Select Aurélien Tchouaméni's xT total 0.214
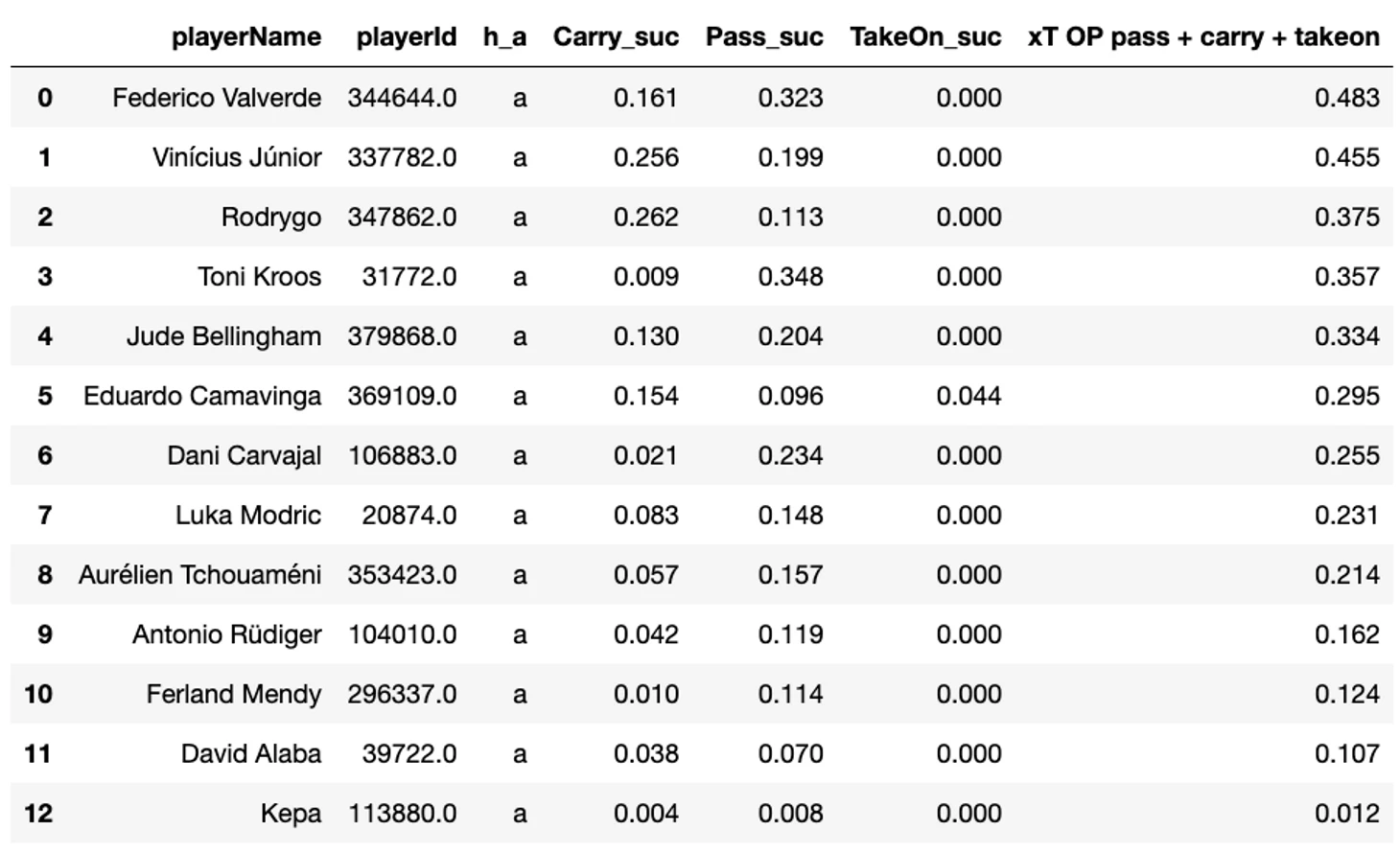The height and width of the screenshot is (852, 1400). click(x=1346, y=575)
